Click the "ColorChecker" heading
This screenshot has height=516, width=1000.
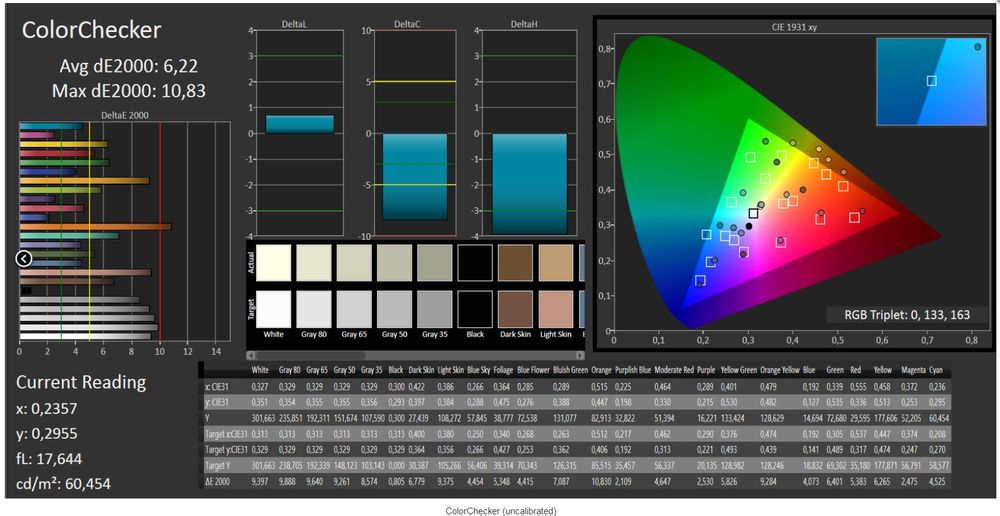click(x=91, y=30)
